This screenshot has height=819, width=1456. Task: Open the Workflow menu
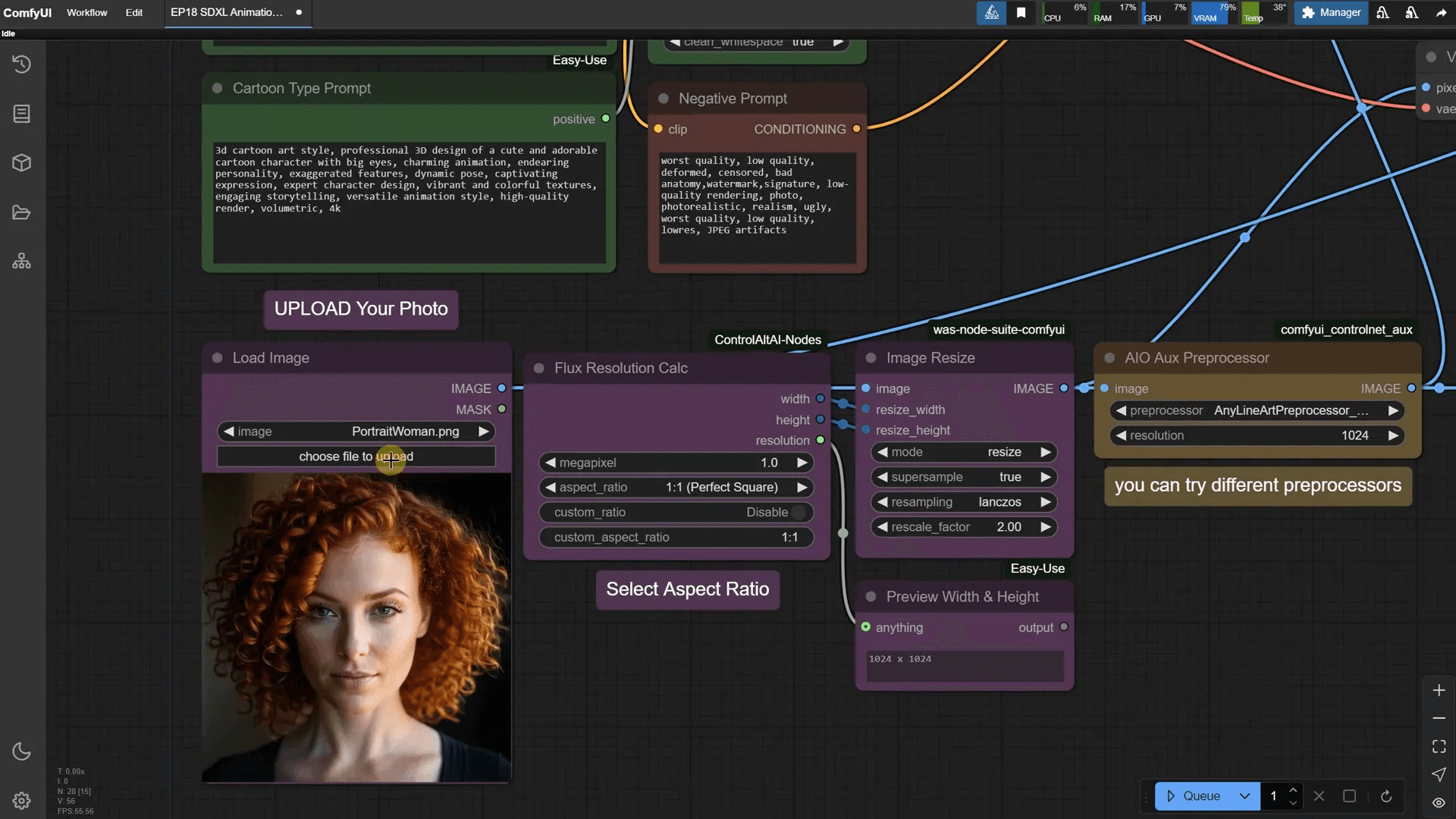87,13
